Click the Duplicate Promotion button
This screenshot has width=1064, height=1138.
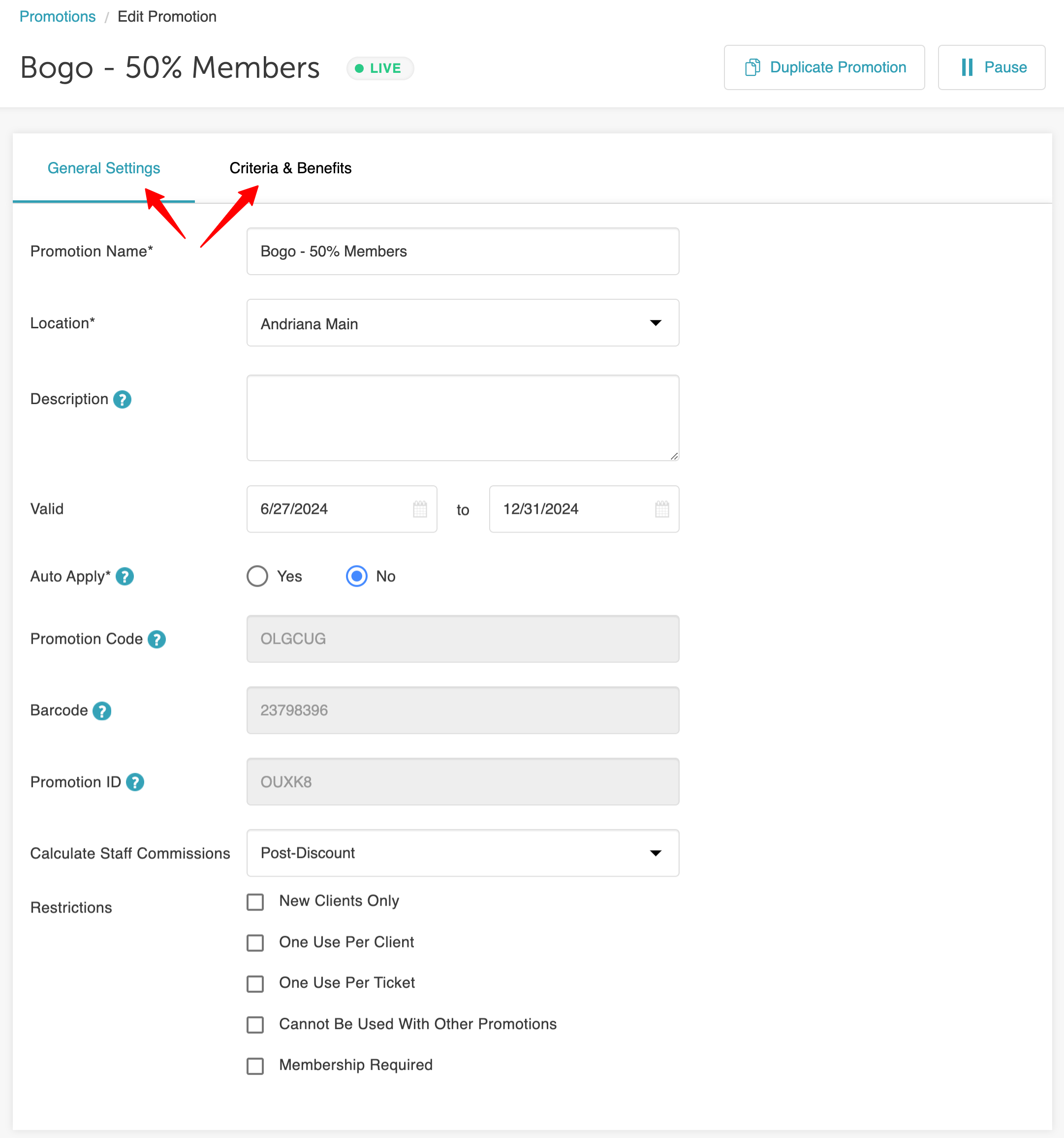(824, 67)
